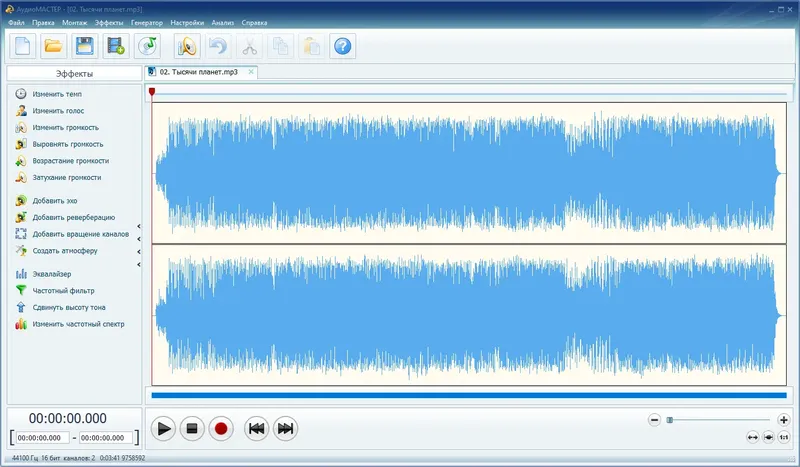Stop playback with the Stop button

click(192, 429)
